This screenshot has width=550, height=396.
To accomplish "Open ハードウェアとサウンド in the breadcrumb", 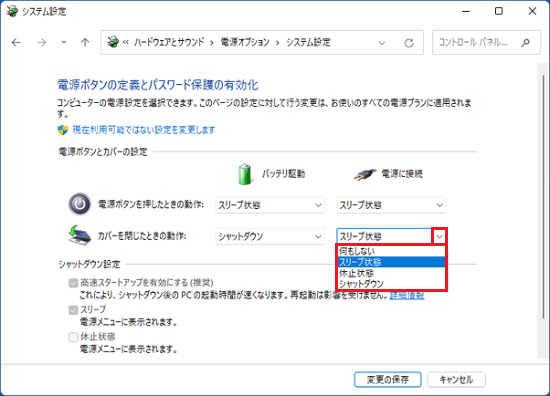I will [x=169, y=42].
